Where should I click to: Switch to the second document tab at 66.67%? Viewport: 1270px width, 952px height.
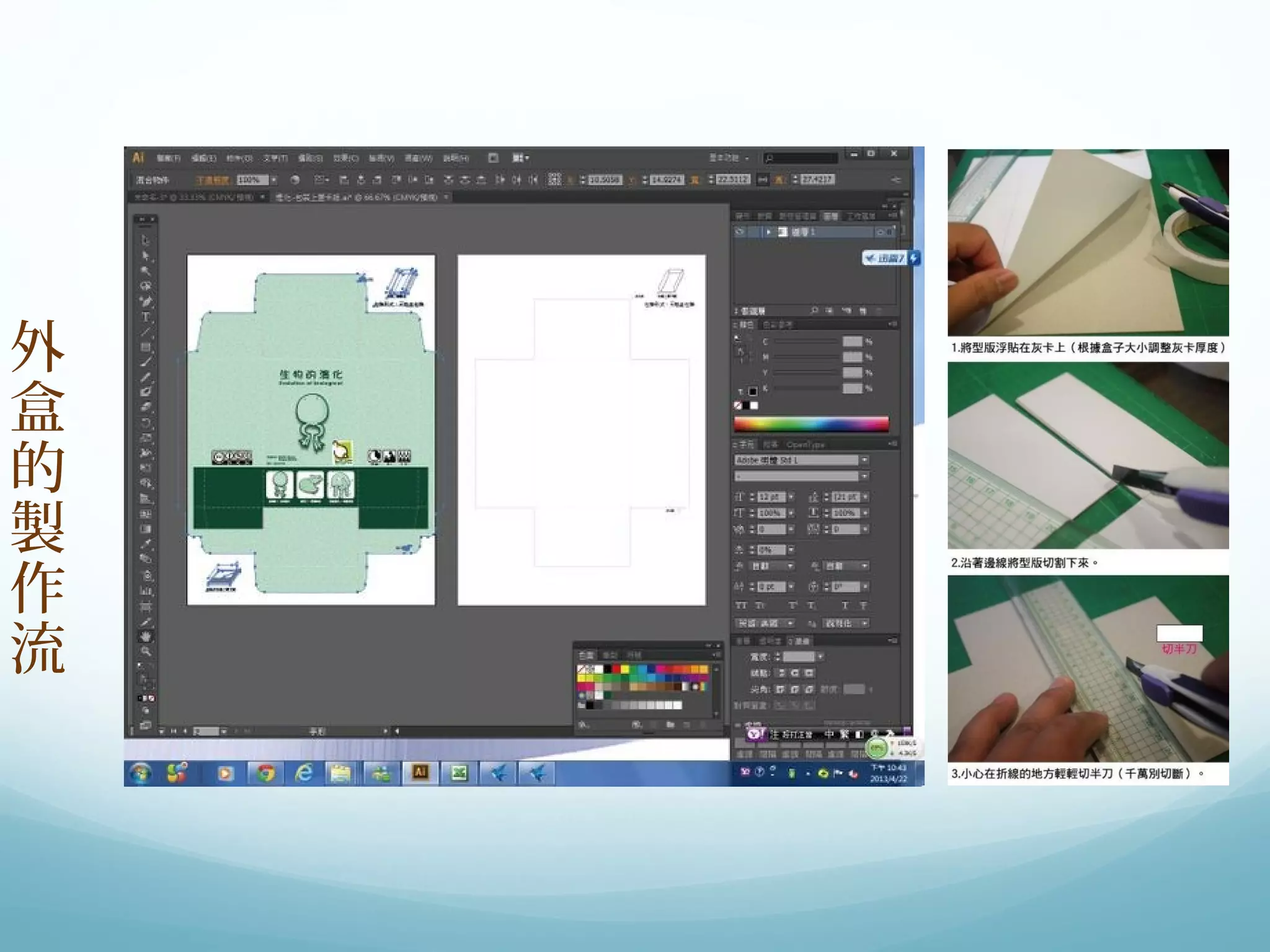tap(357, 197)
